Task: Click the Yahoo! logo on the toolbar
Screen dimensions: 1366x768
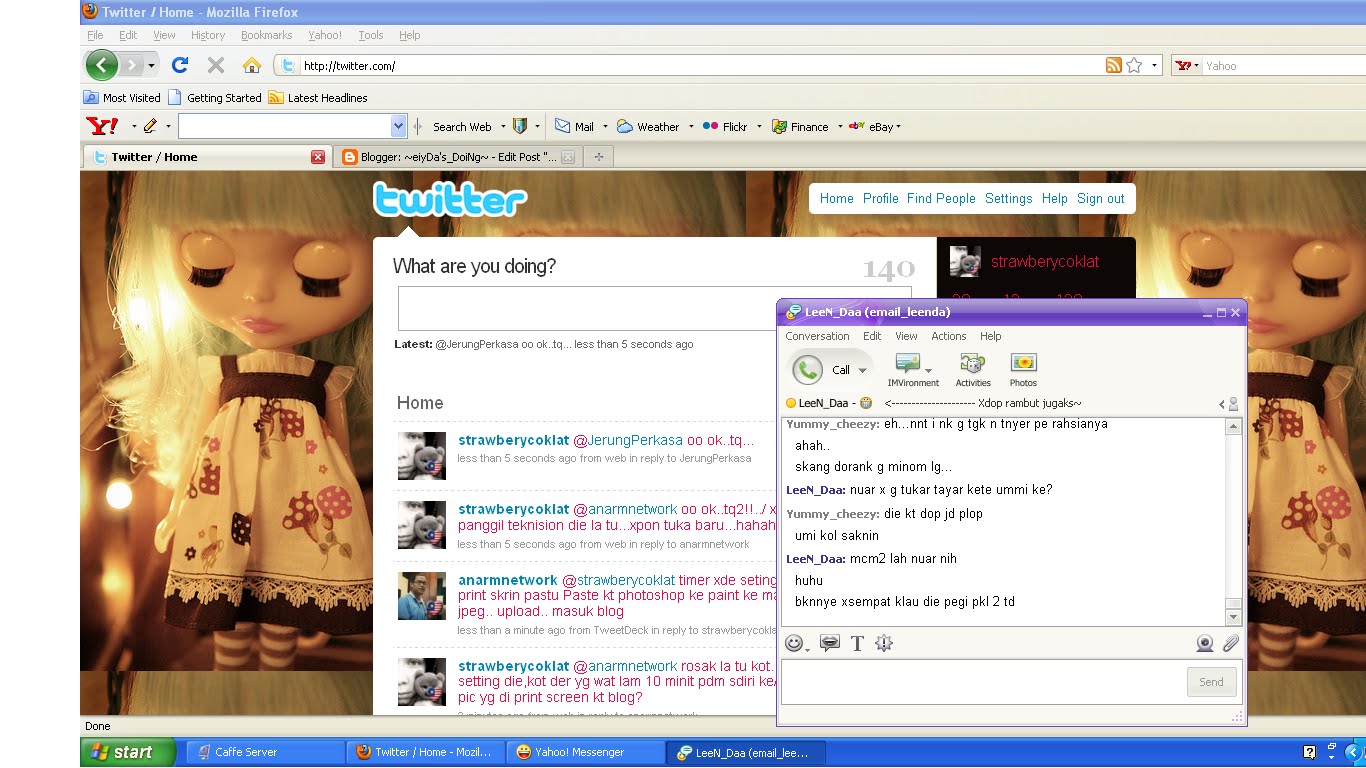Action: click(103, 126)
